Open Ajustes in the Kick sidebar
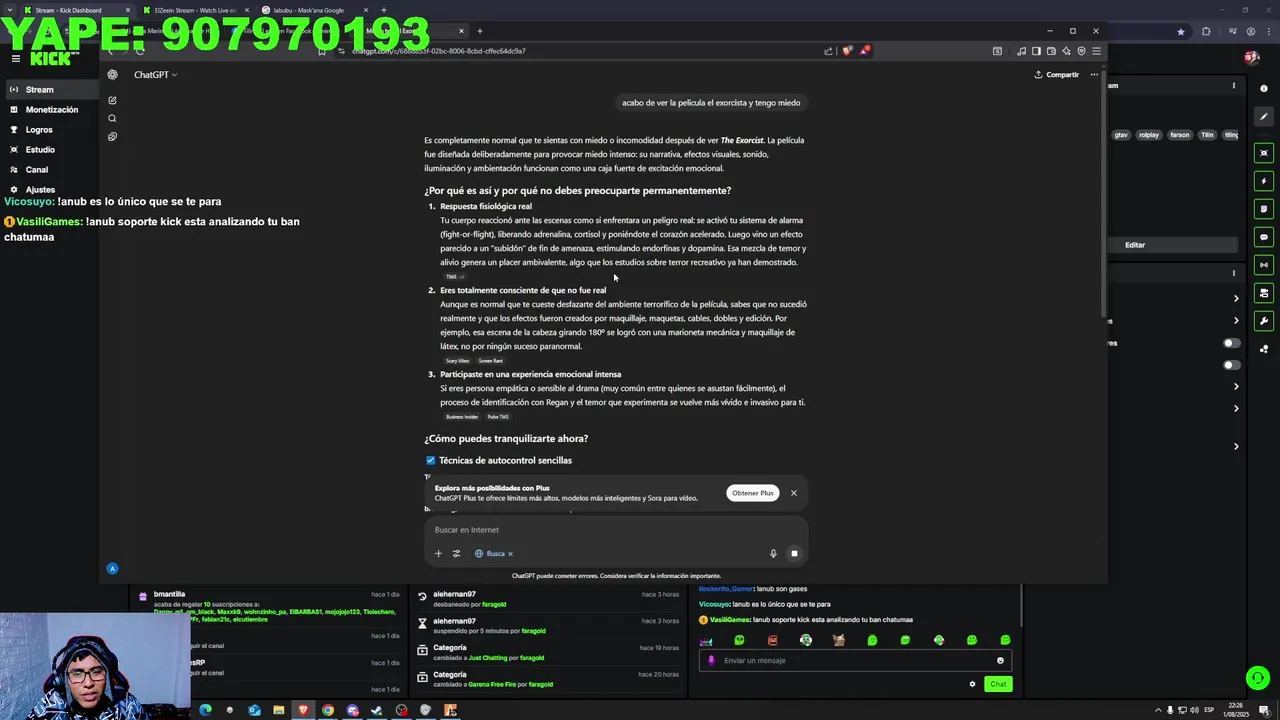 [x=50, y=189]
